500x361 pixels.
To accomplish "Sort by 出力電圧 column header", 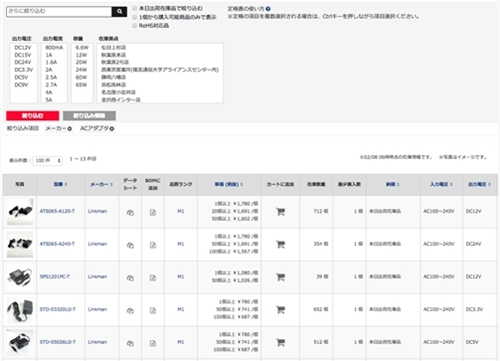I will [x=479, y=184].
